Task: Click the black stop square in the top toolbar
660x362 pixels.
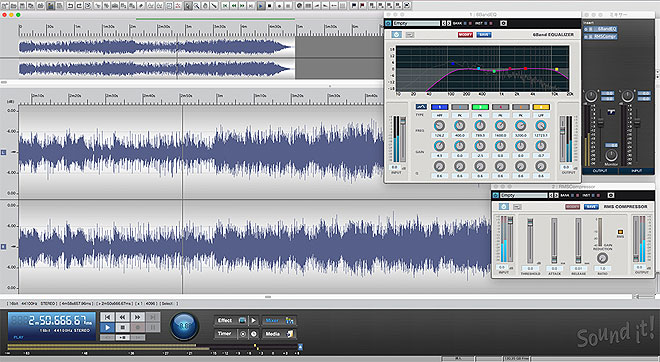Action: click(269, 6)
